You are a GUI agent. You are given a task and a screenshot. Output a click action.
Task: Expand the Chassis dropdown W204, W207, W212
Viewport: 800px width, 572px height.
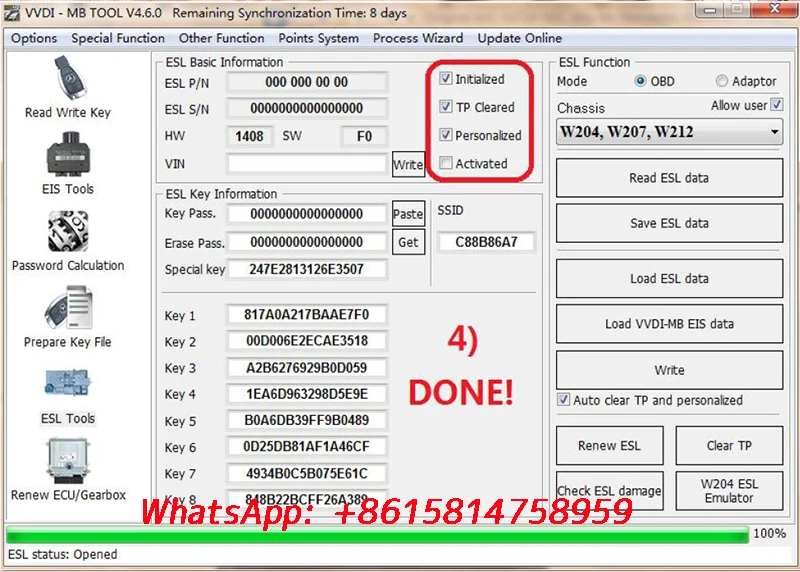coord(669,132)
